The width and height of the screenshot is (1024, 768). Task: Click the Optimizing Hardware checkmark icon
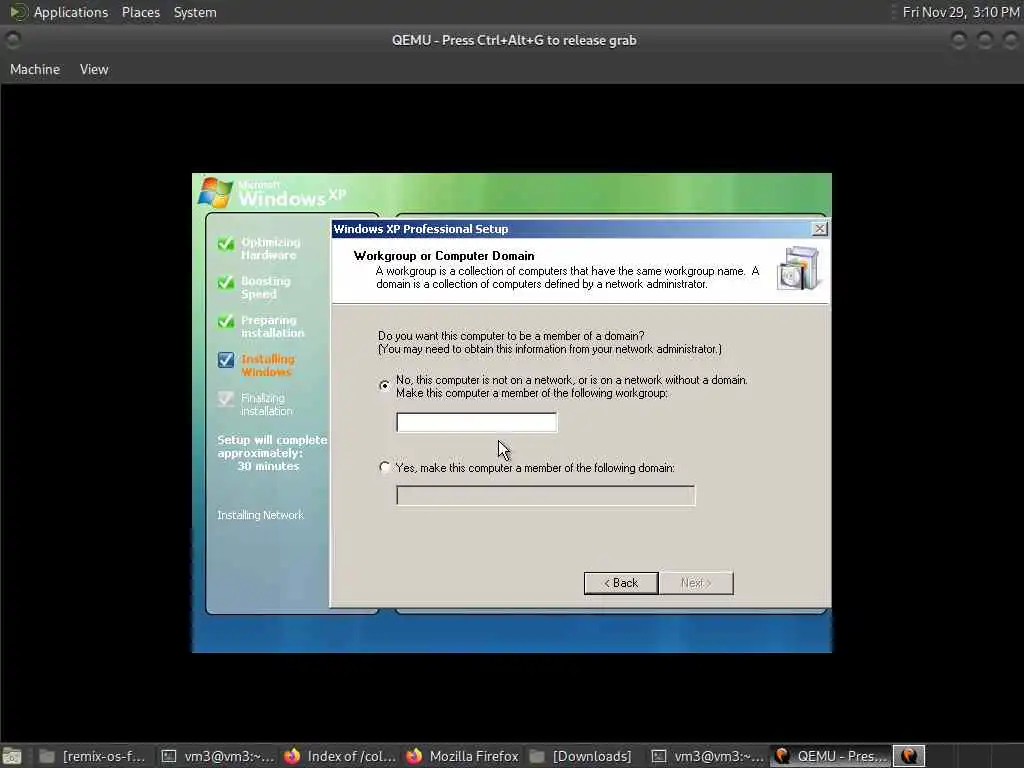pos(226,244)
